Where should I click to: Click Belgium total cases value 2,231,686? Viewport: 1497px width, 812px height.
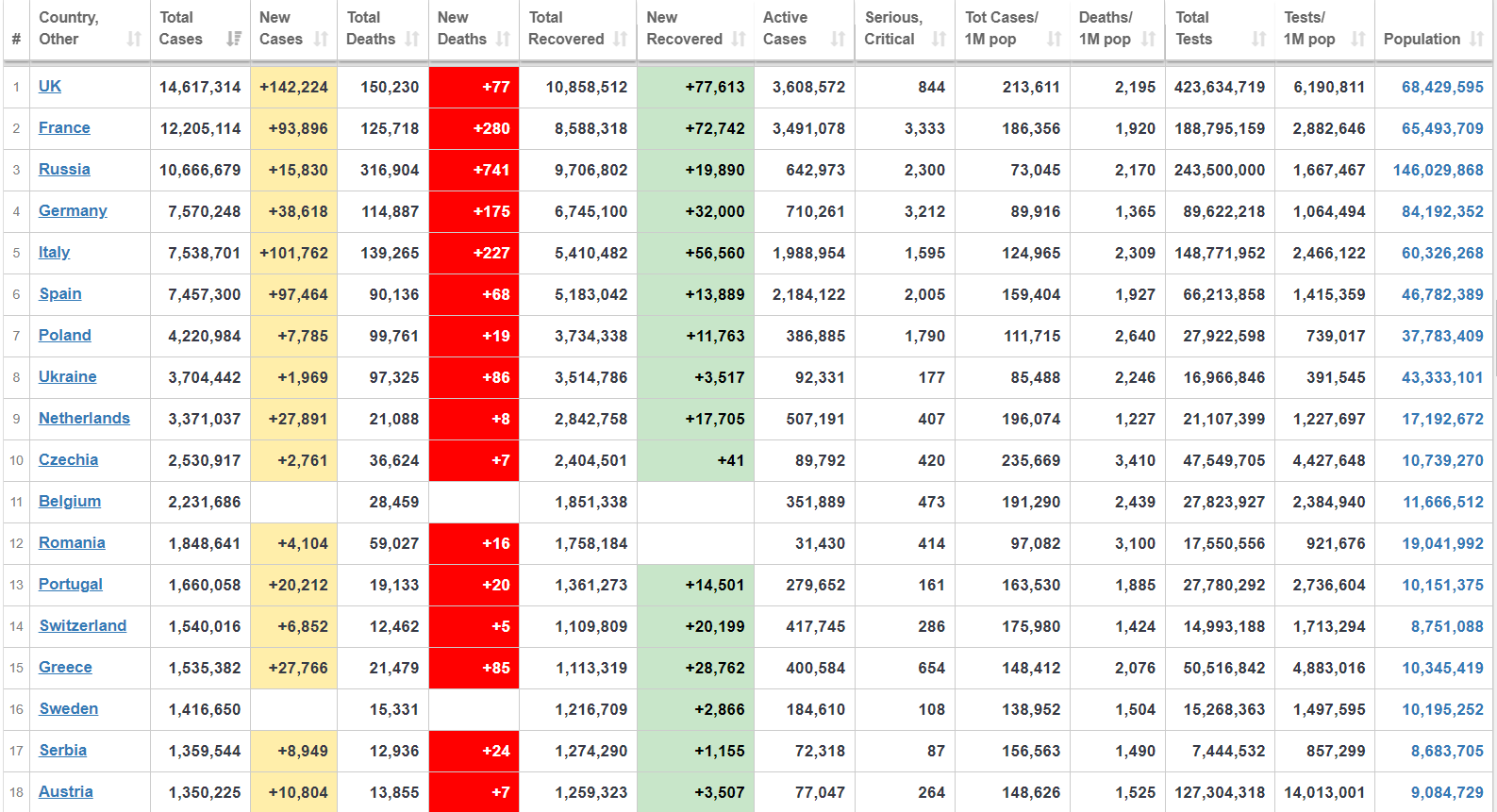pyautogui.click(x=205, y=502)
